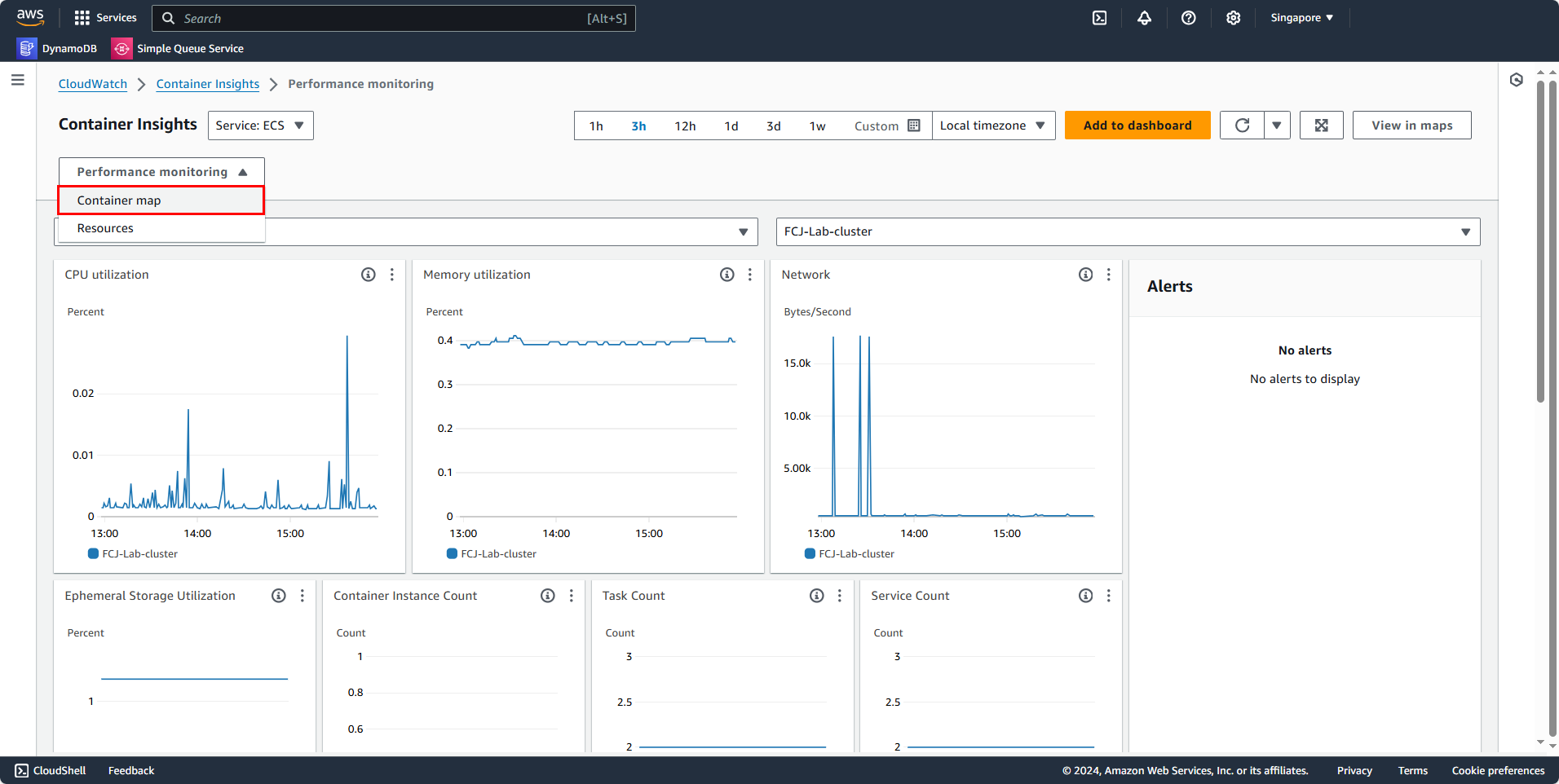Open Cookie preferences in footer
The width and height of the screenshot is (1559, 784).
[1498, 770]
